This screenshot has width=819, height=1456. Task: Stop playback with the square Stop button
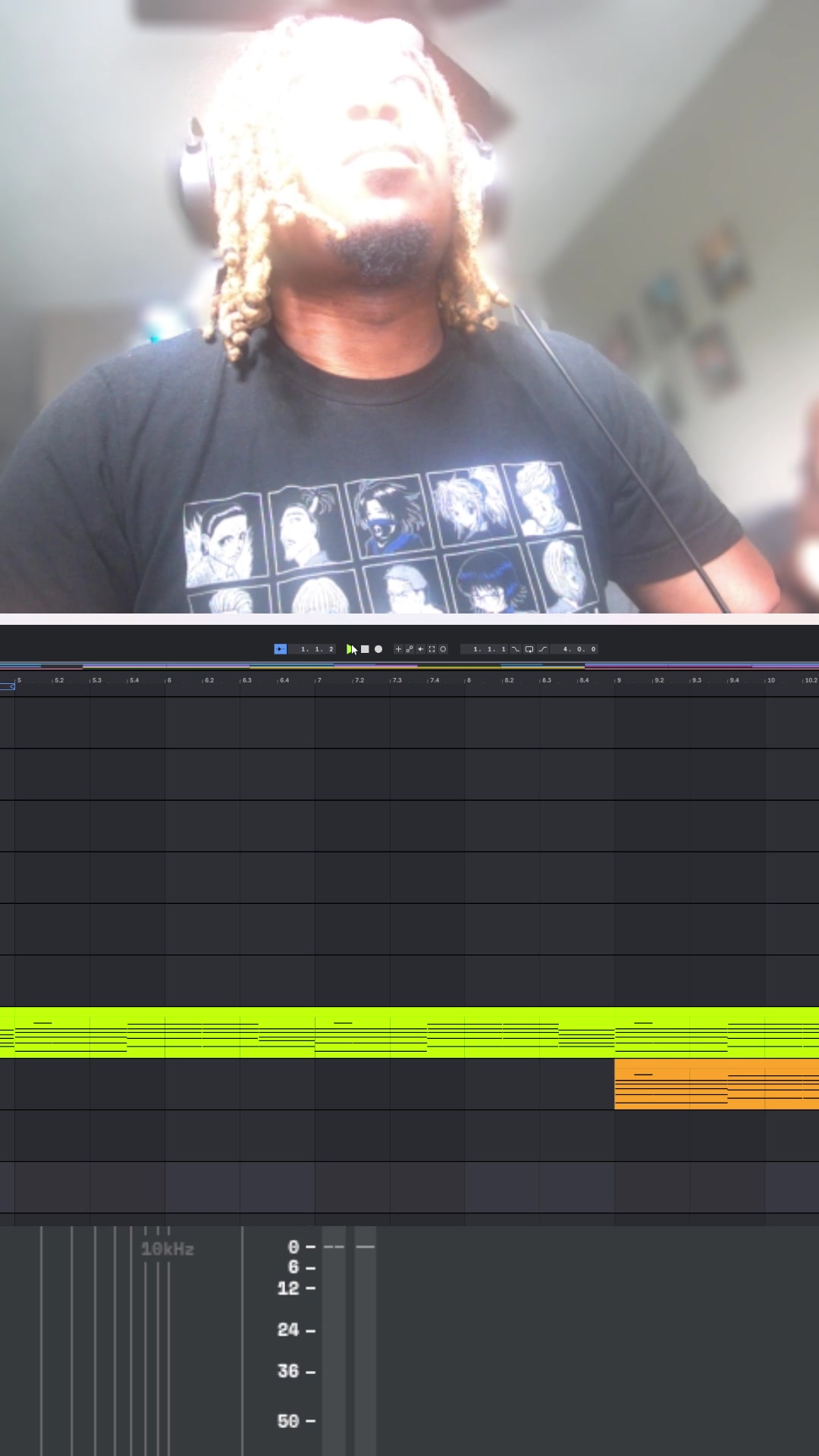pos(365,649)
